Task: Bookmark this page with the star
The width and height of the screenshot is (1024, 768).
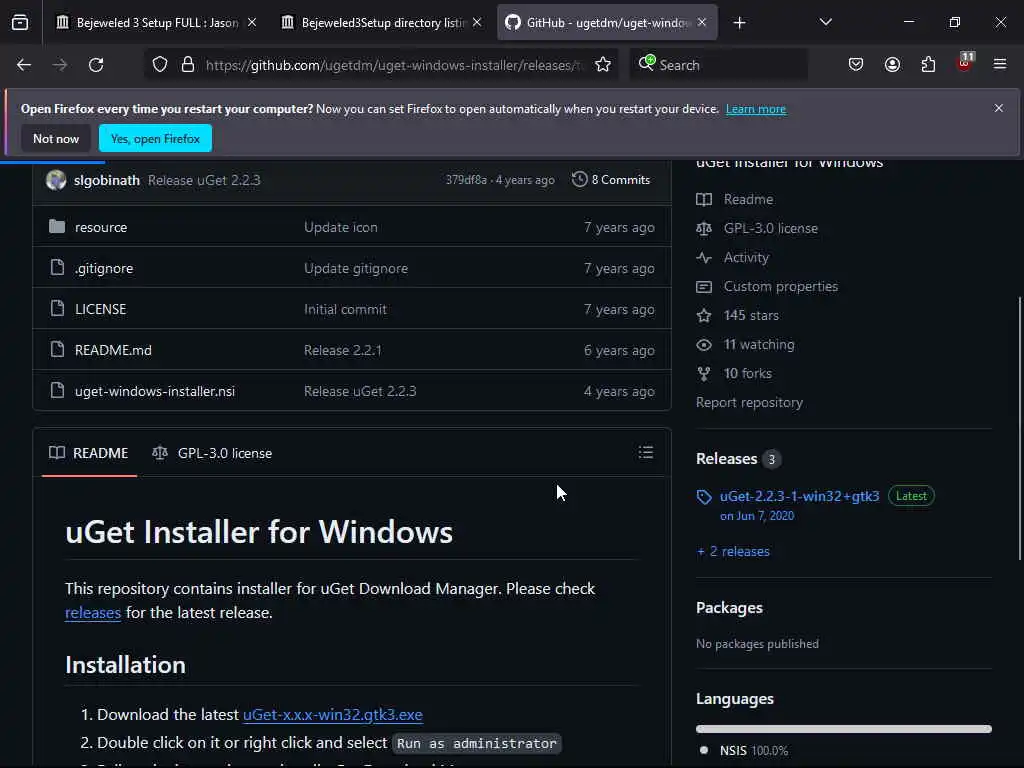Action: tap(603, 65)
